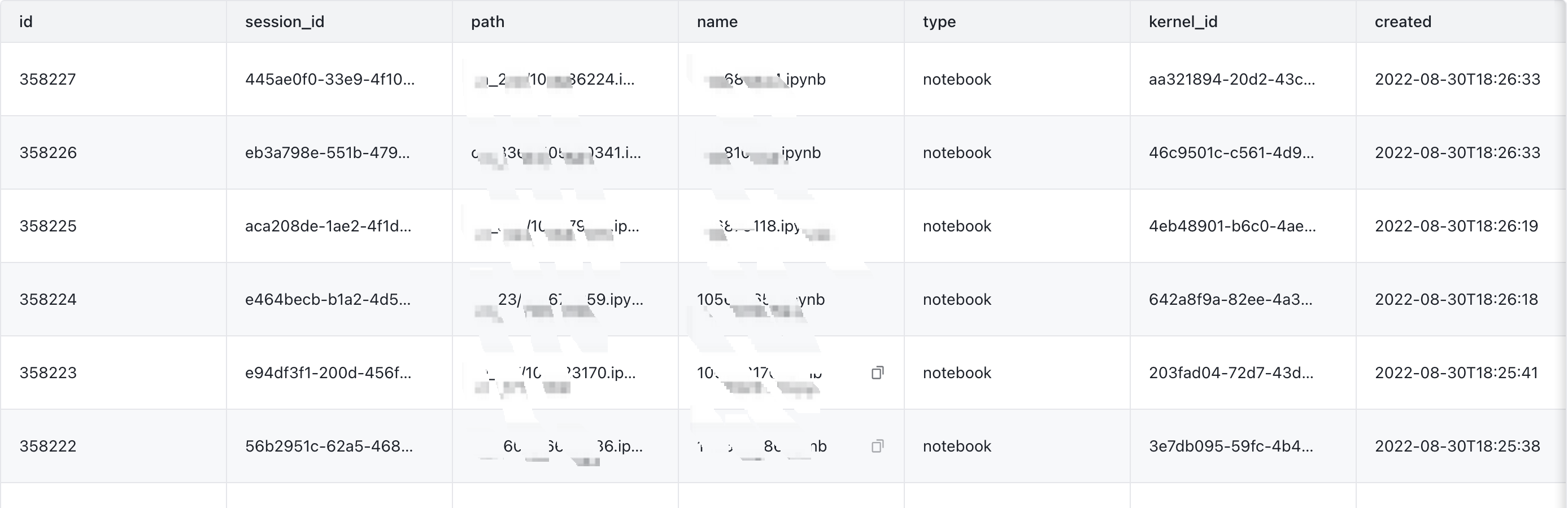Click the kernel_id column header
1568x508 pixels.
pyautogui.click(x=1183, y=22)
